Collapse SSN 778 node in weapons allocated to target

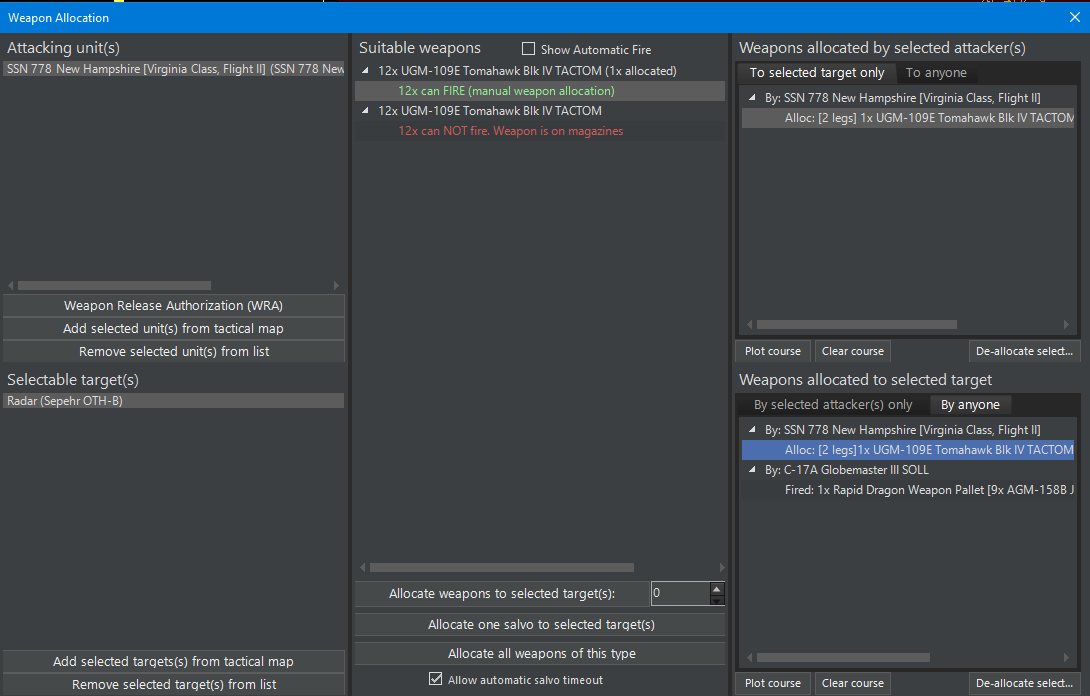pyautogui.click(x=752, y=430)
